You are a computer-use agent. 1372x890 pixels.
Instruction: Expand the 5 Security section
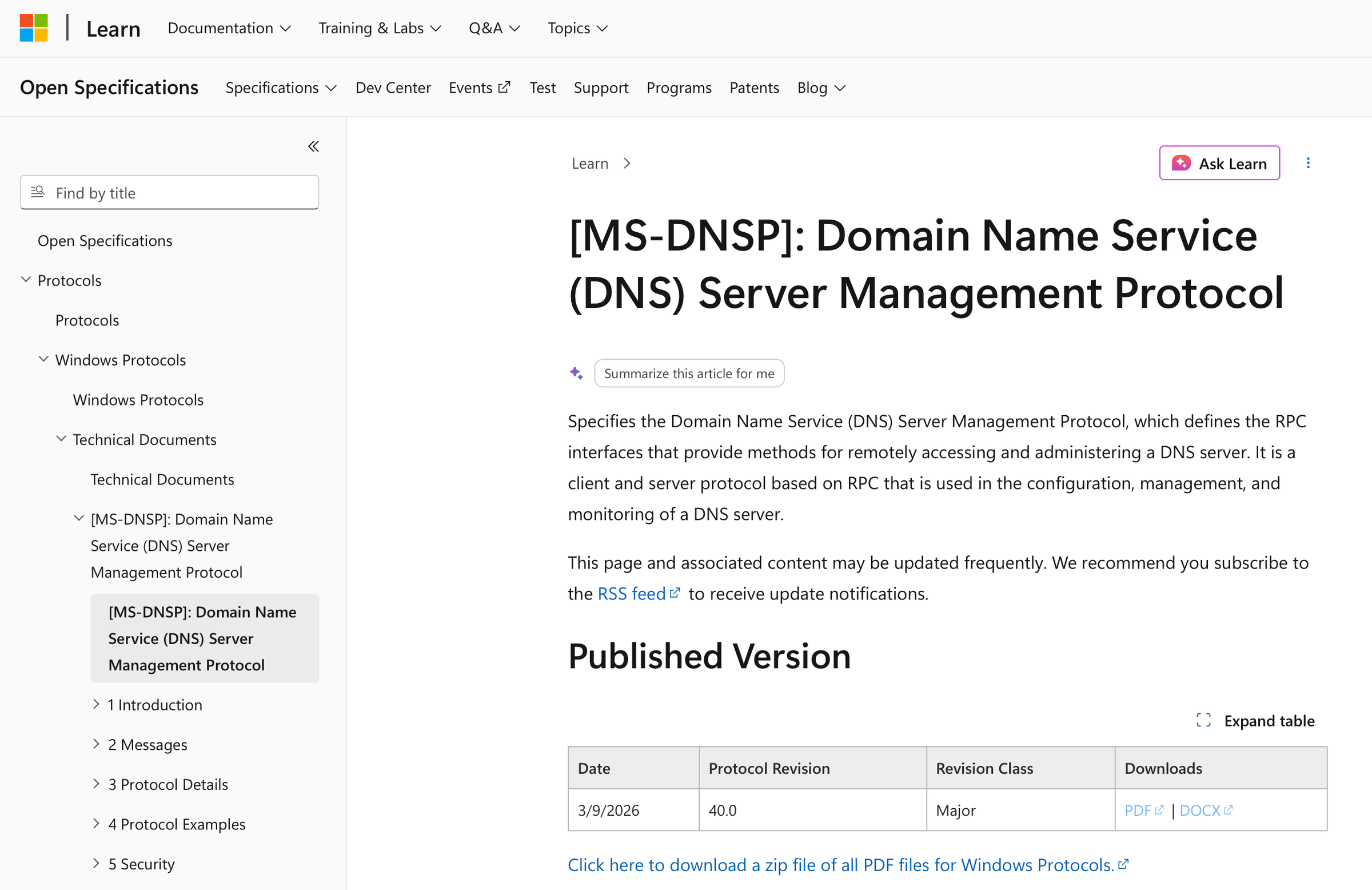[96, 864]
